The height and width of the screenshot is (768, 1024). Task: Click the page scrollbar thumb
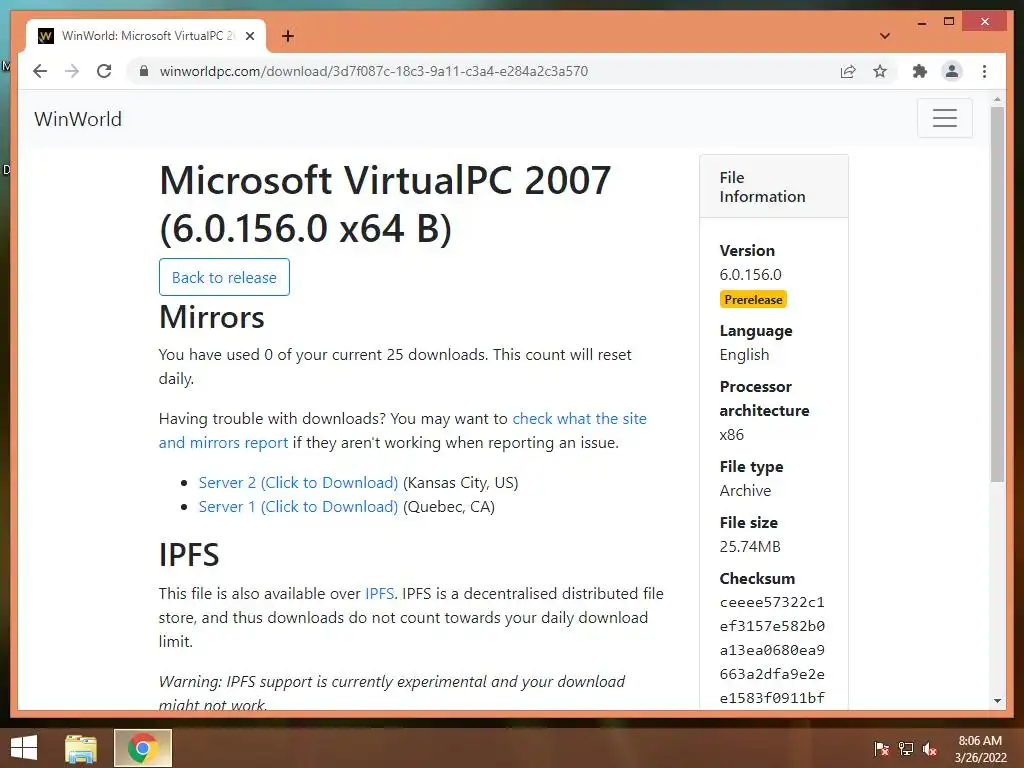[997, 294]
